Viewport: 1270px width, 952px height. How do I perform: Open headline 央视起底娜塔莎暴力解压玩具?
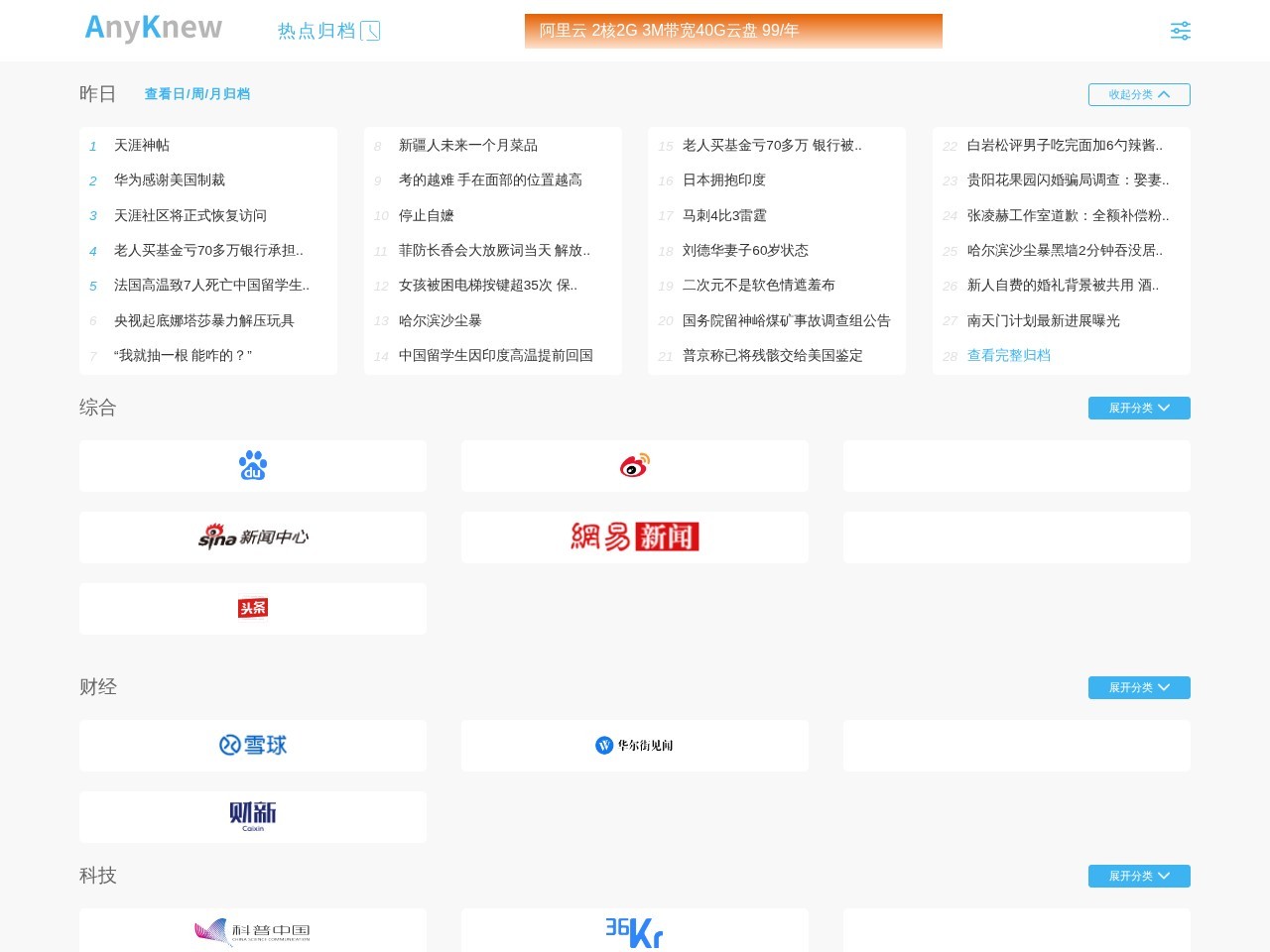[204, 320]
